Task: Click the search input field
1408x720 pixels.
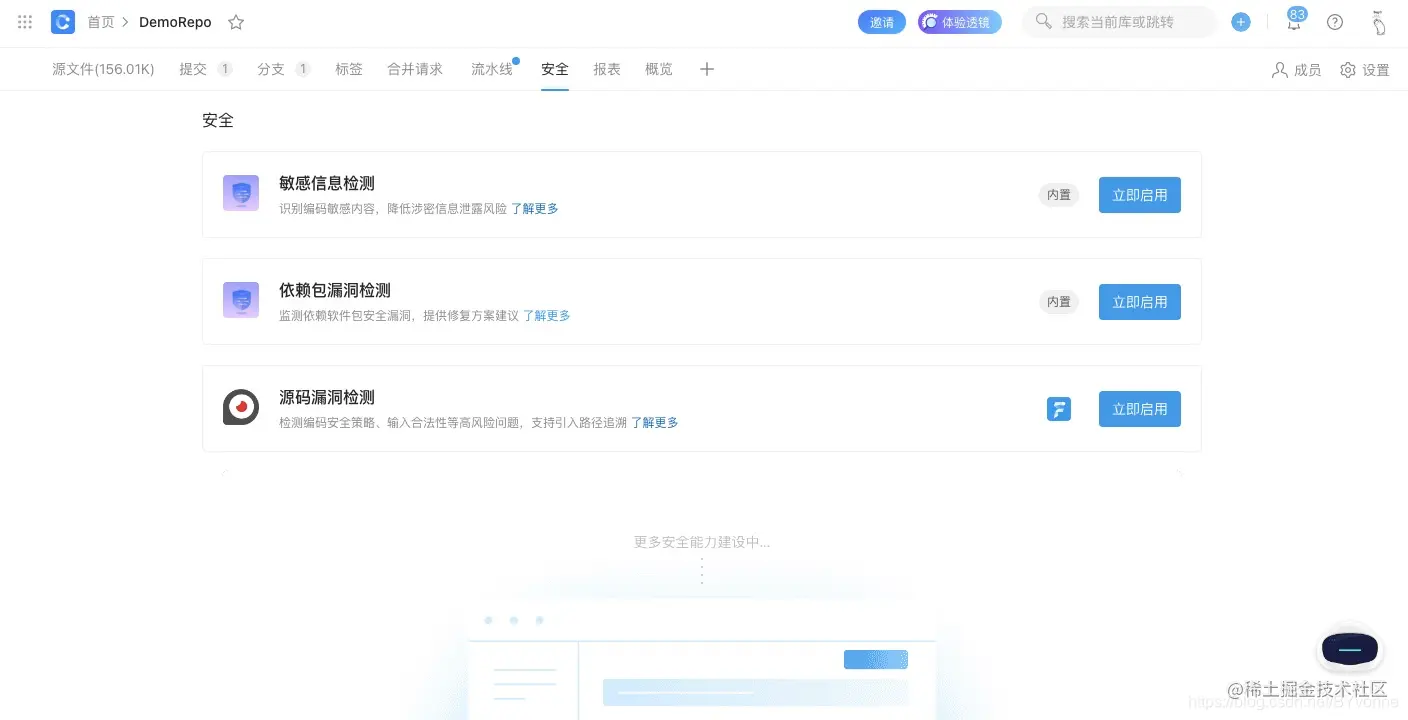Action: (x=1118, y=21)
